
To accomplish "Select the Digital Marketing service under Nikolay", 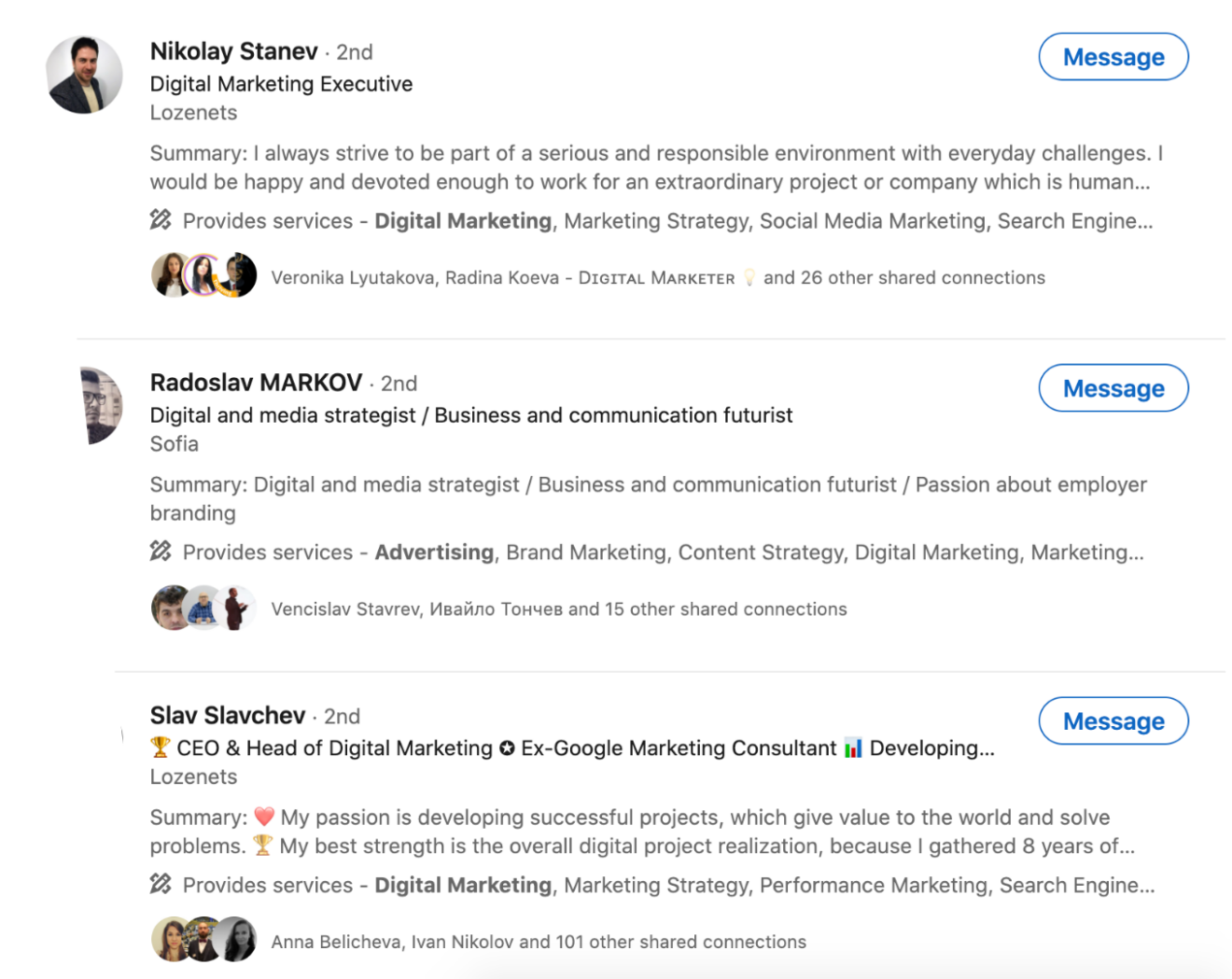I will 463,220.
